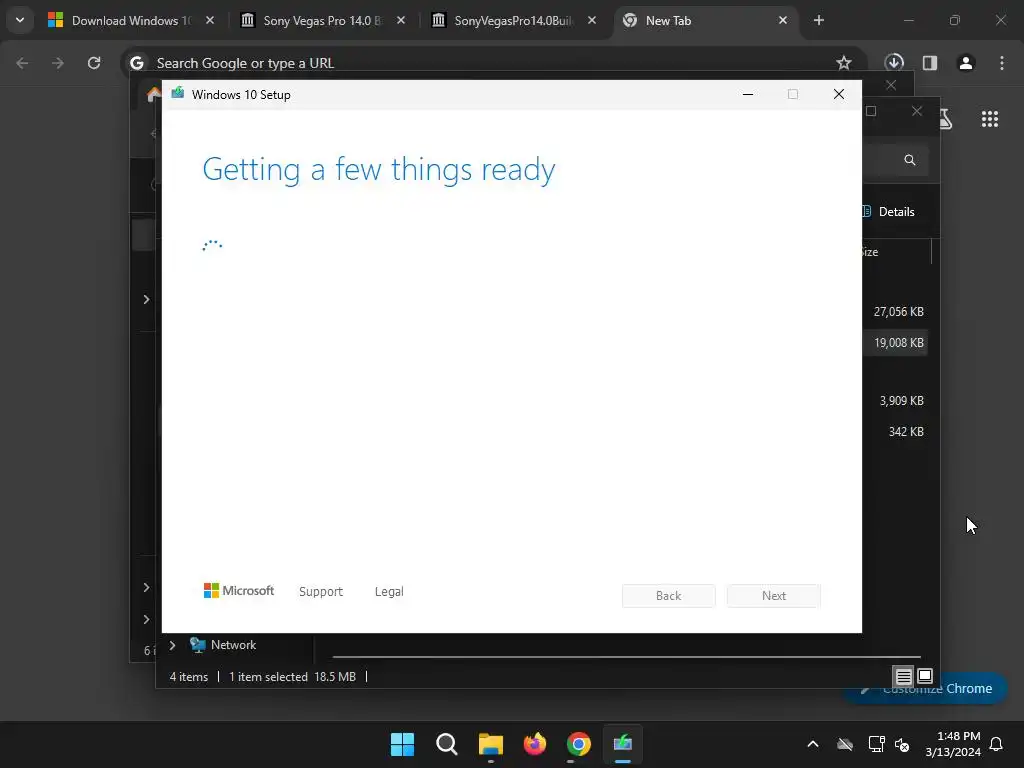Open Windows Start menu on taskbar

(x=402, y=744)
